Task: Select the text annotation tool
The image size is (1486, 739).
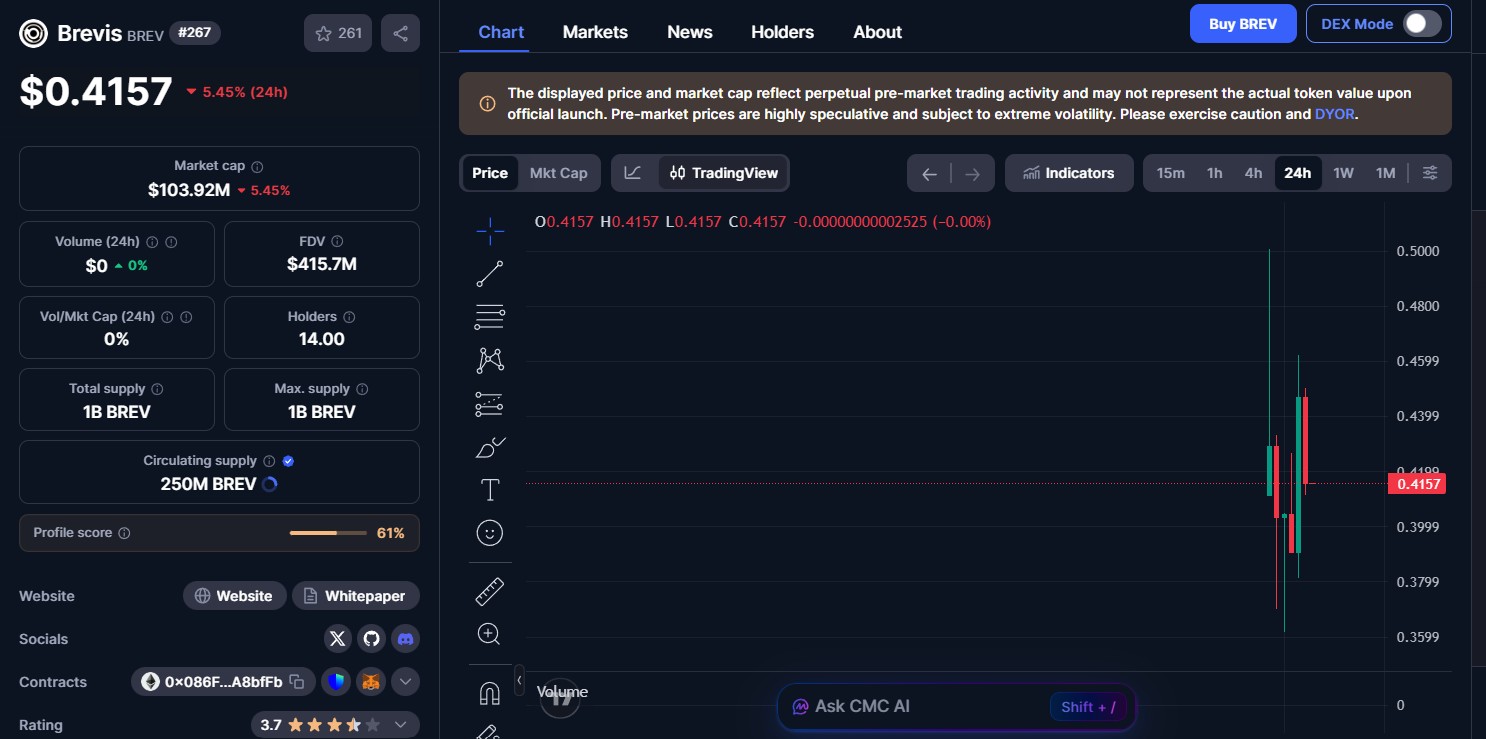Action: [489, 490]
